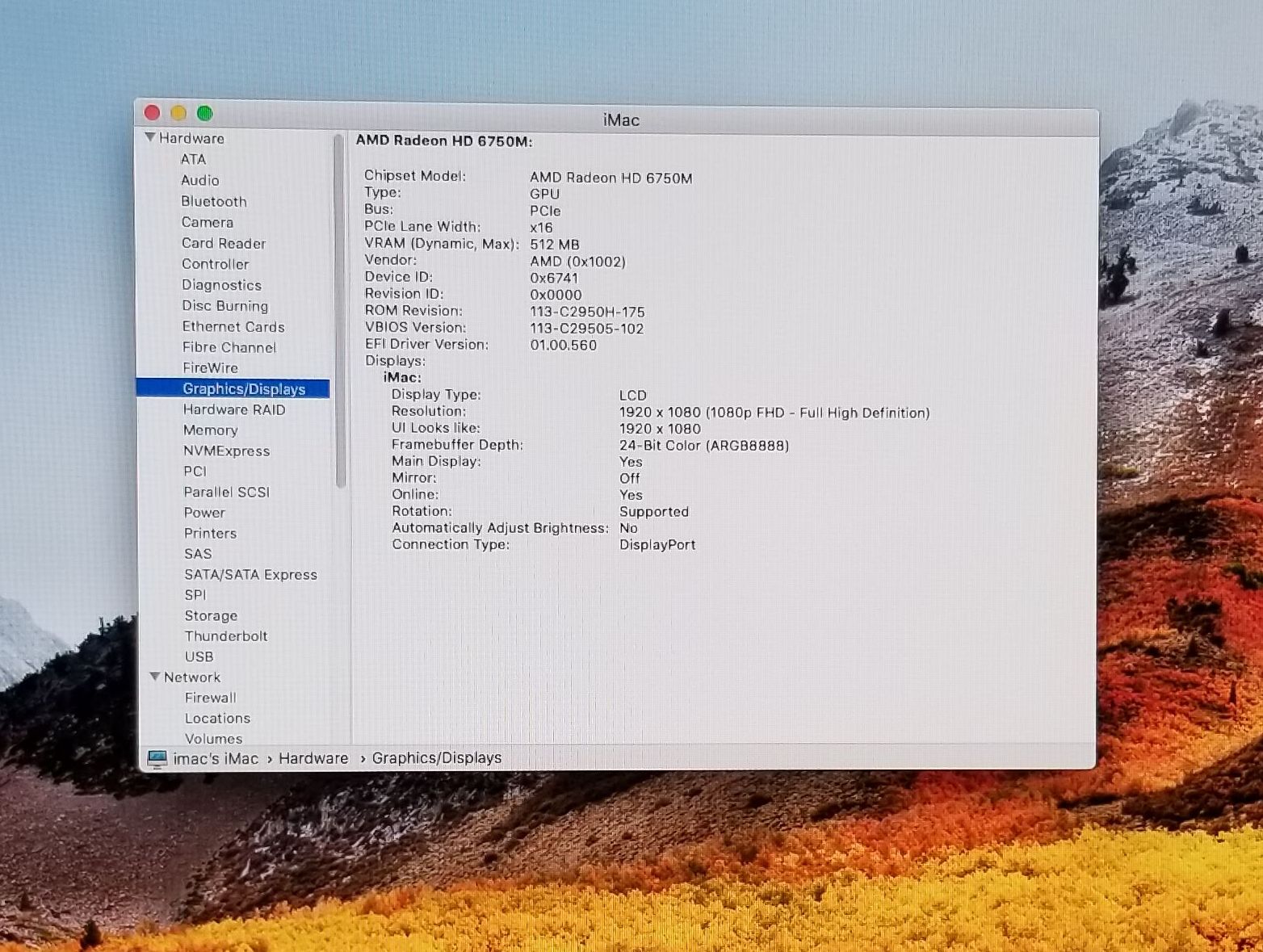The image size is (1263, 952).
Task: Choose Thunderbolt from the sidebar
Action: (x=225, y=636)
